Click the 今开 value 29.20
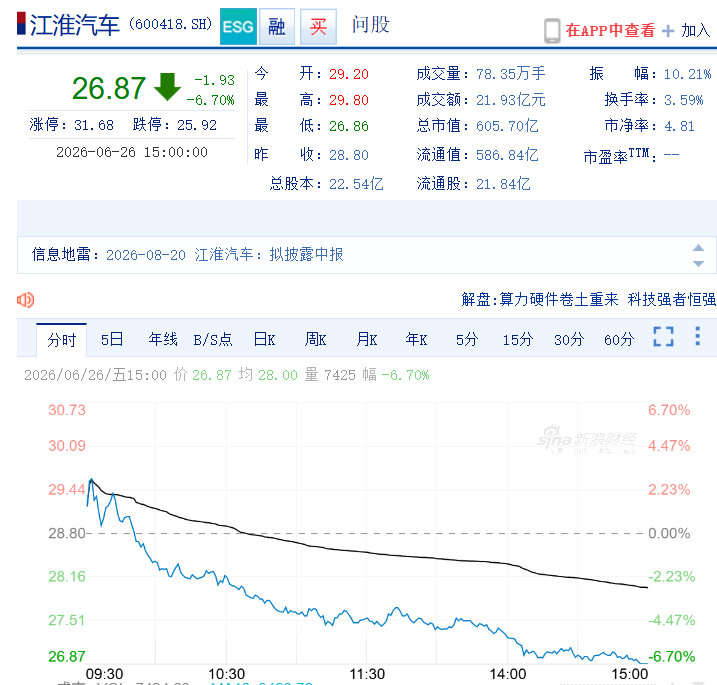 click(x=349, y=74)
